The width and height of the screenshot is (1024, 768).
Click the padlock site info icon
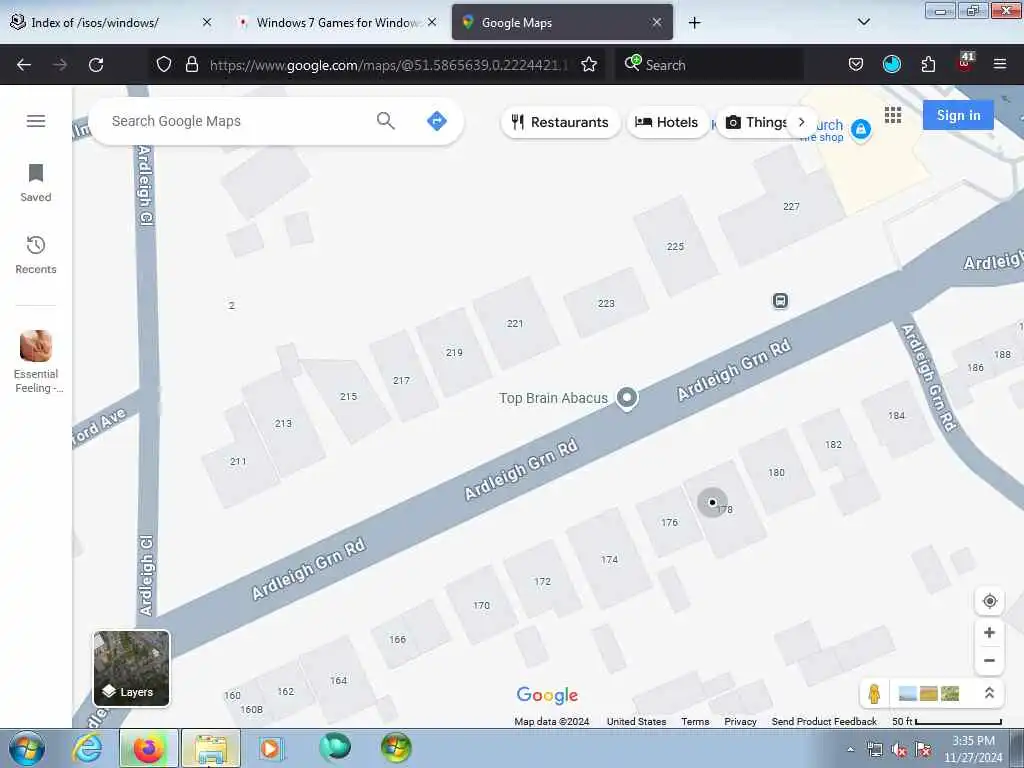click(191, 64)
